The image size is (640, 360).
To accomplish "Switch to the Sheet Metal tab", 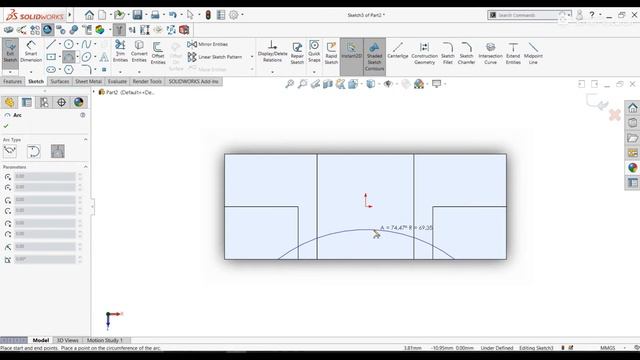I will pyautogui.click(x=89, y=82).
